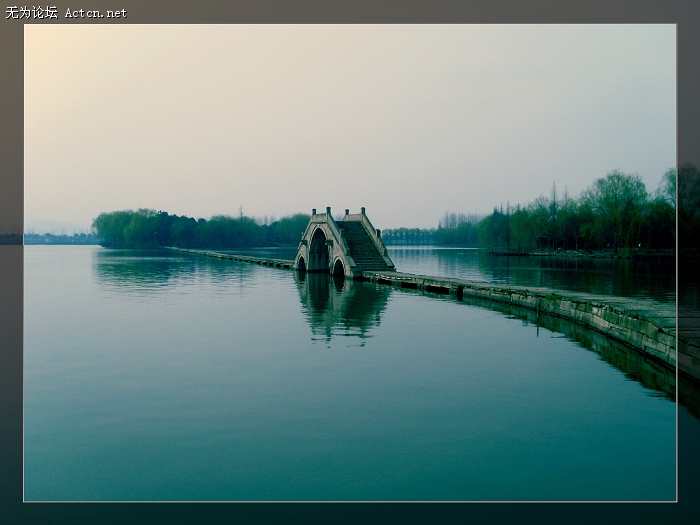The image size is (700, 525).
Task: Click the tall willow trees on the right
Action: (x=612, y=210)
